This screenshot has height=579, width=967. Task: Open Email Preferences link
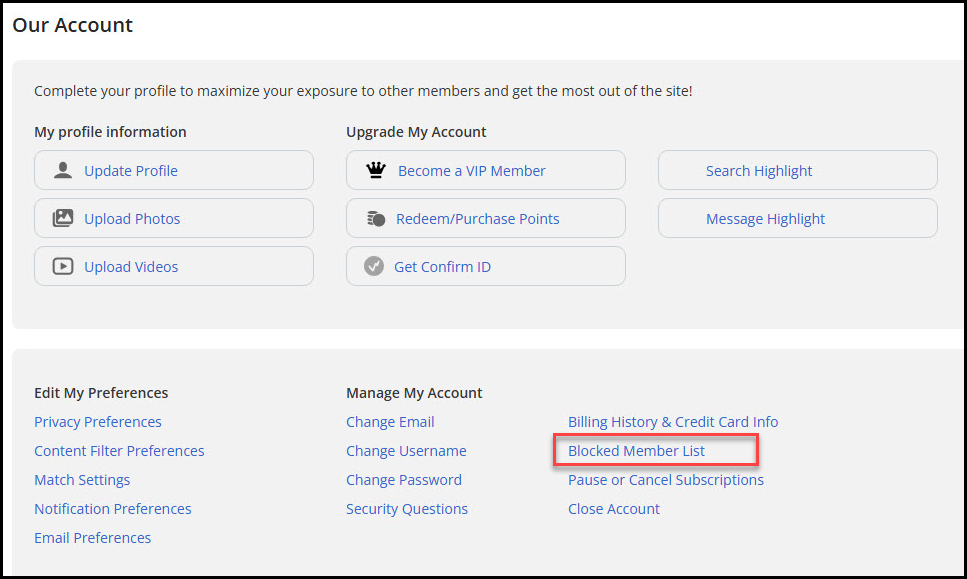(93, 538)
